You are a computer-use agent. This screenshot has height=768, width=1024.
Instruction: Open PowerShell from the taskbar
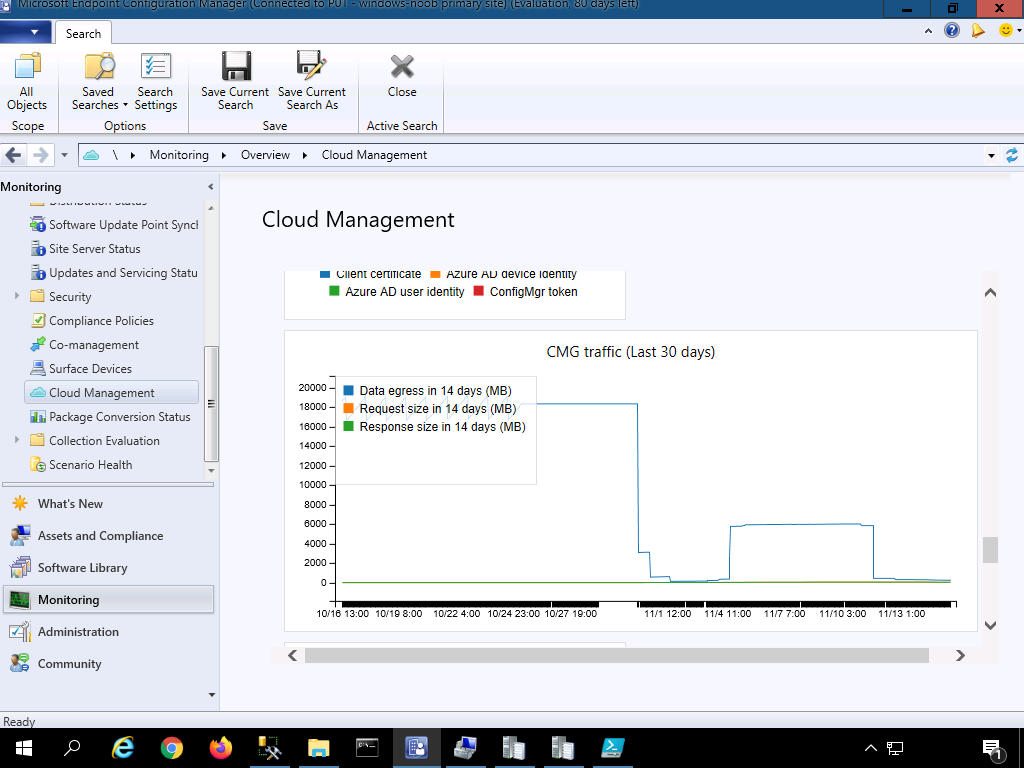[x=613, y=748]
